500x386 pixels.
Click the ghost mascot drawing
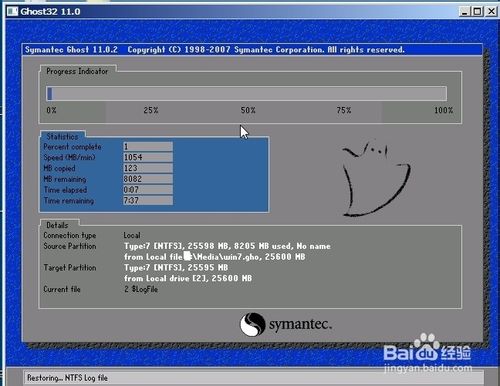point(376,178)
